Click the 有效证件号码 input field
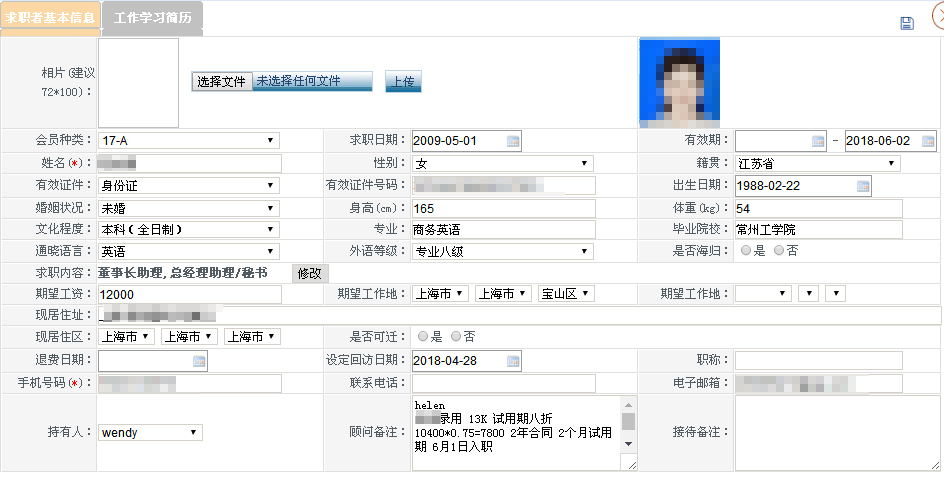Viewport: 944px width, 477px height. click(503, 186)
